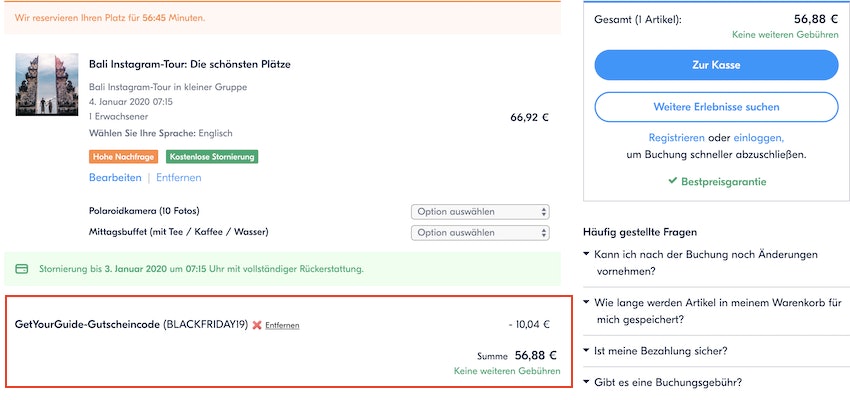Click the 'Hohe Nachfrage' orange badge
This screenshot has height=400, width=850.
point(116,157)
